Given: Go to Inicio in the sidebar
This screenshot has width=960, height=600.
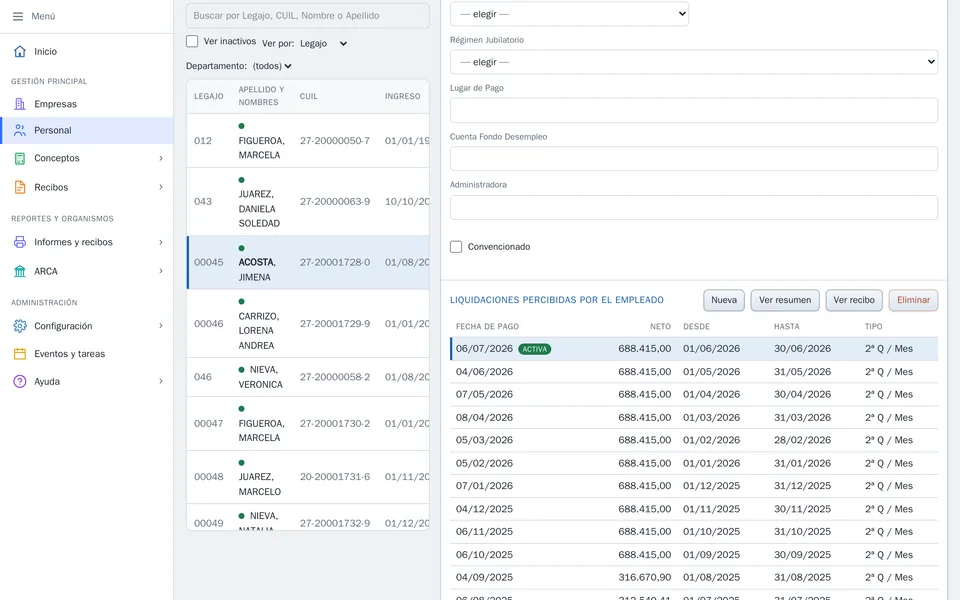Looking at the screenshot, I should coord(86,51).
